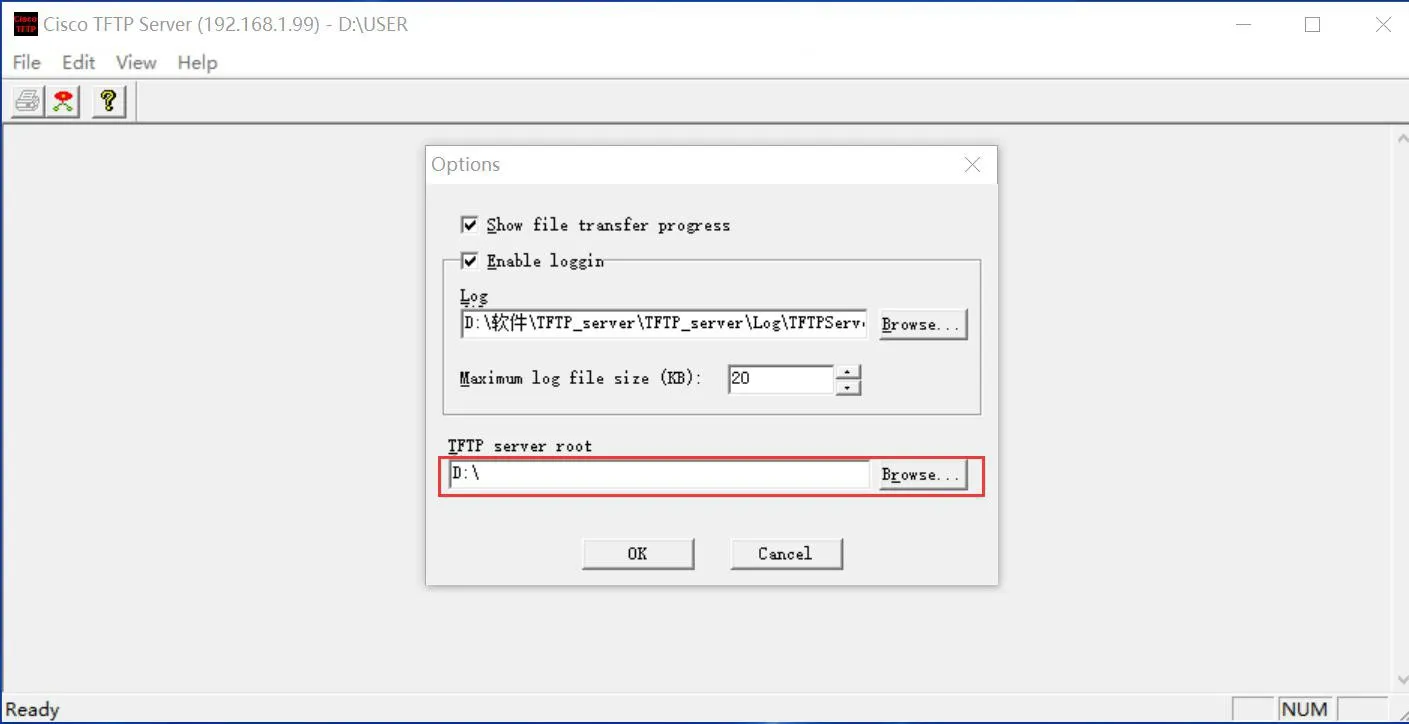Click the grayed-out printer toolbar icon
This screenshot has width=1409, height=724.
[x=28, y=101]
